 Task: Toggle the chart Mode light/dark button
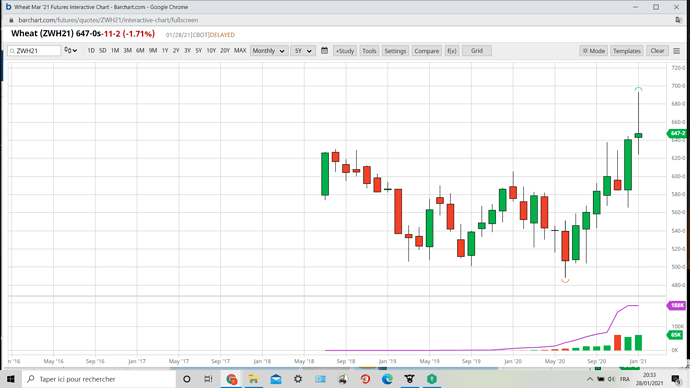click(594, 51)
